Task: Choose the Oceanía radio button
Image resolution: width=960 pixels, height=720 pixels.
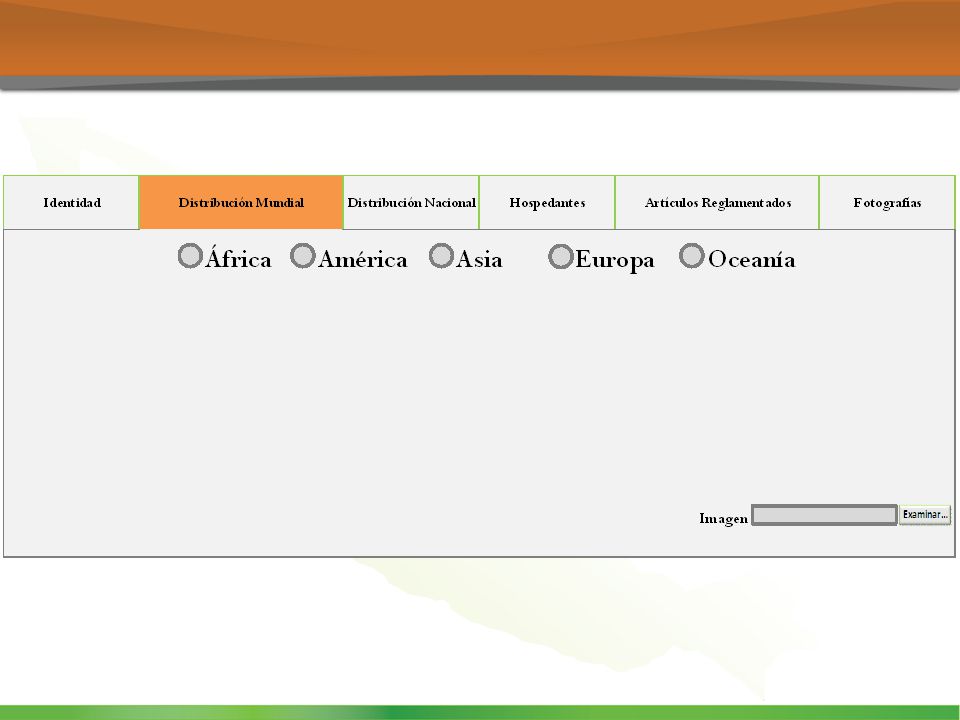Action: (692, 256)
